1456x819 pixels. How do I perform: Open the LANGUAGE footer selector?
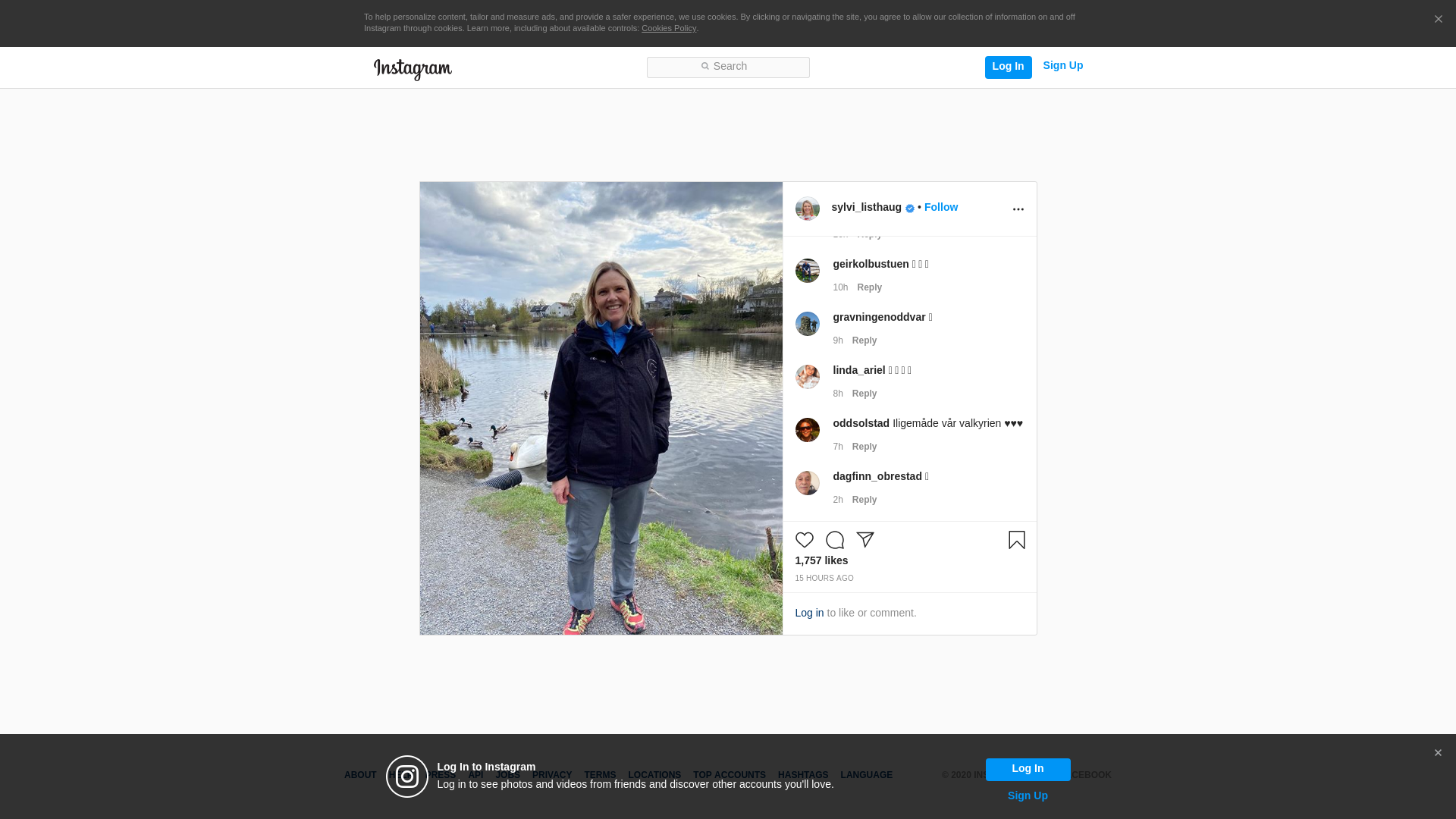pos(867,775)
